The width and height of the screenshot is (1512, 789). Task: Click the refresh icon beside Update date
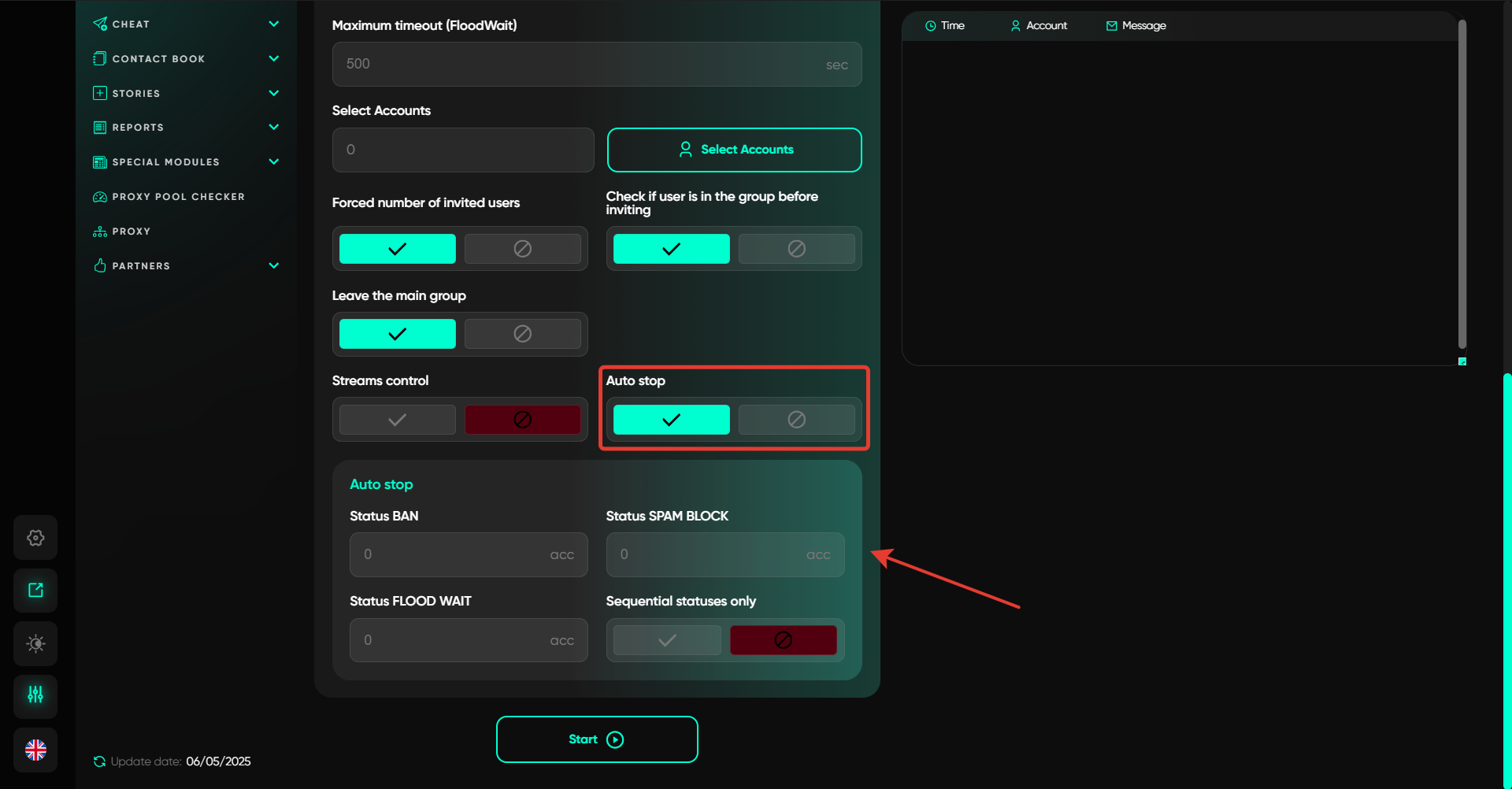coord(99,761)
